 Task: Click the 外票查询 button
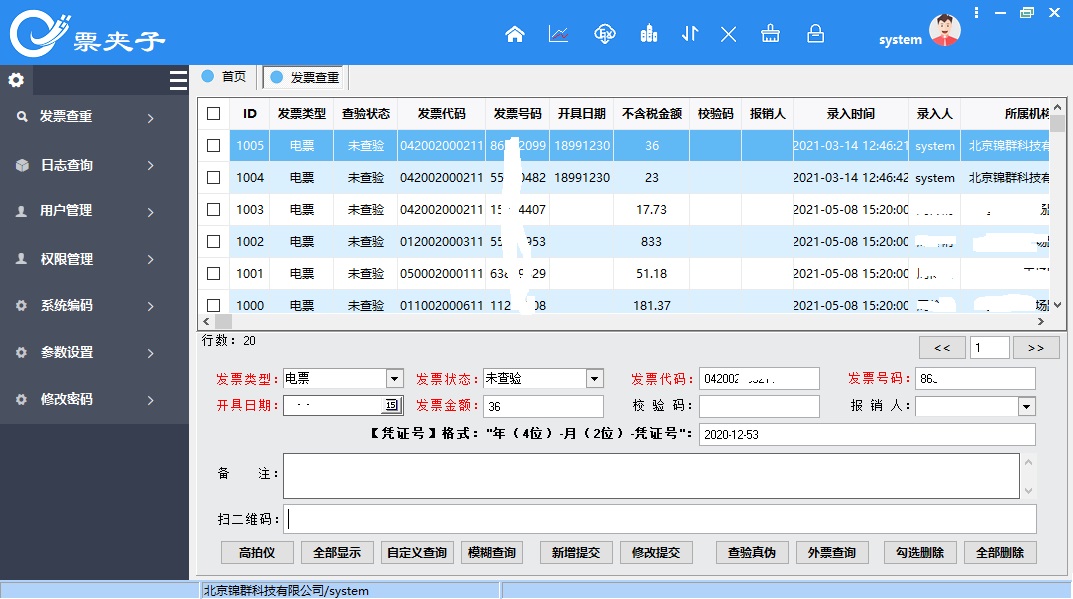click(x=832, y=552)
